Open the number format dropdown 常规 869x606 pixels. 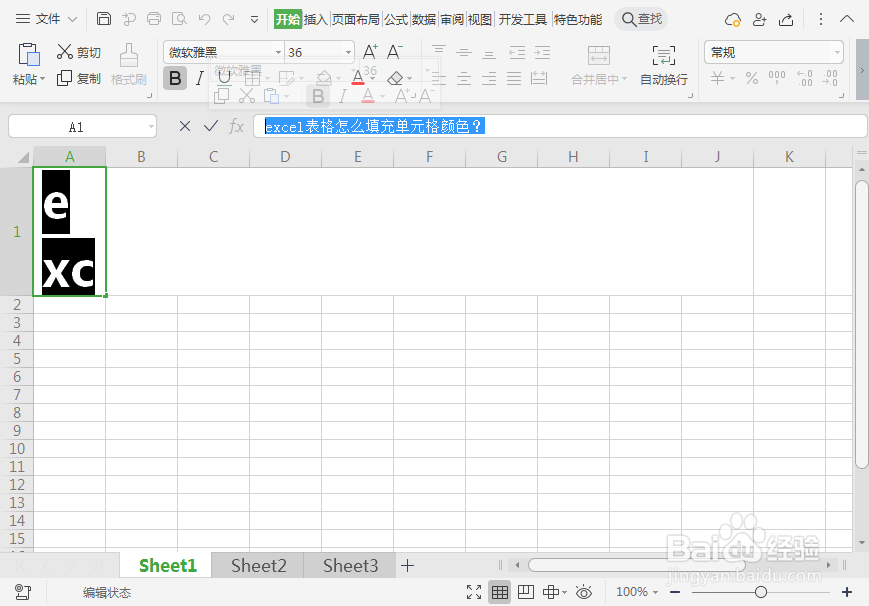pyautogui.click(x=837, y=53)
